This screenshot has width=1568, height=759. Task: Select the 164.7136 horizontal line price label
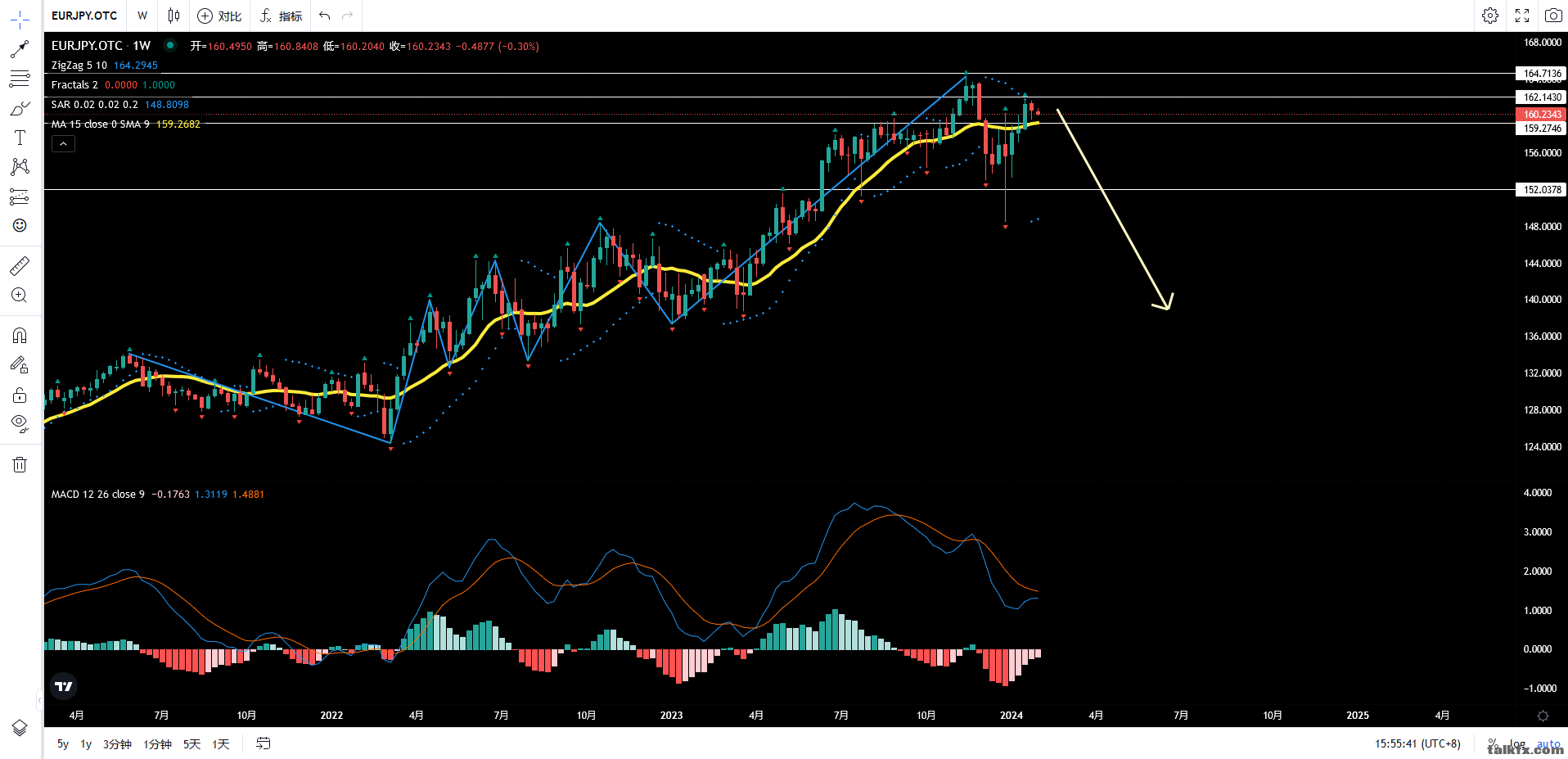(1542, 74)
